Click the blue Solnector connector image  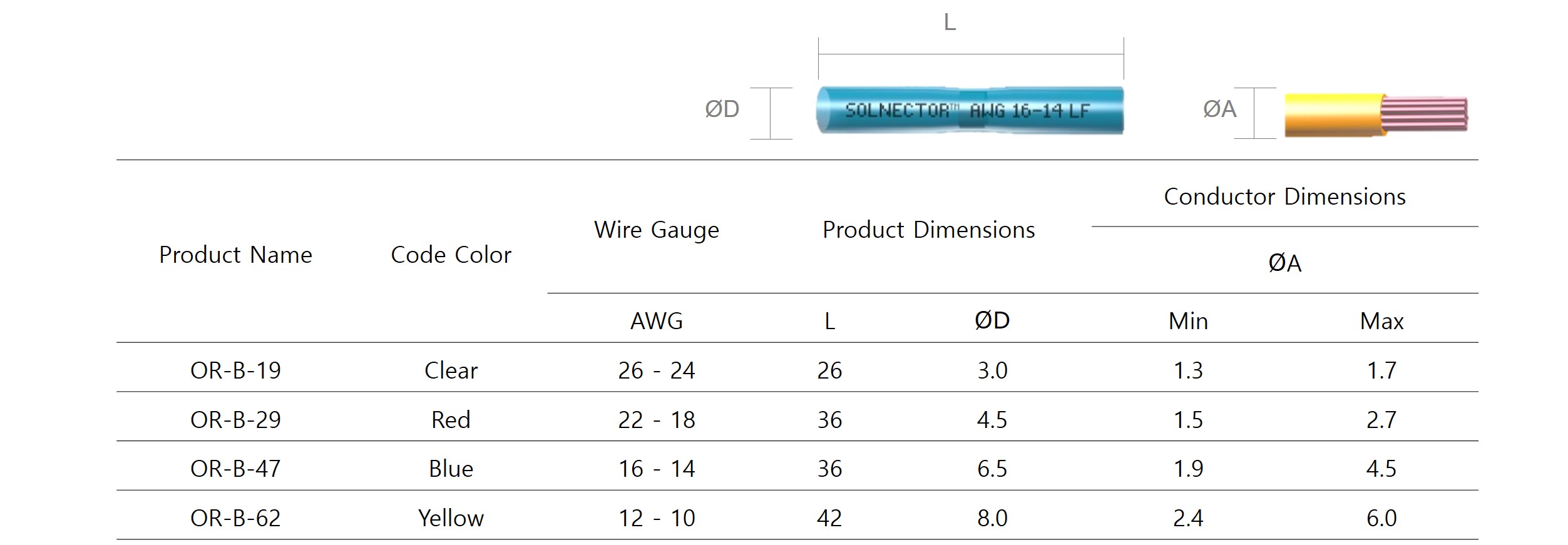coord(970,110)
